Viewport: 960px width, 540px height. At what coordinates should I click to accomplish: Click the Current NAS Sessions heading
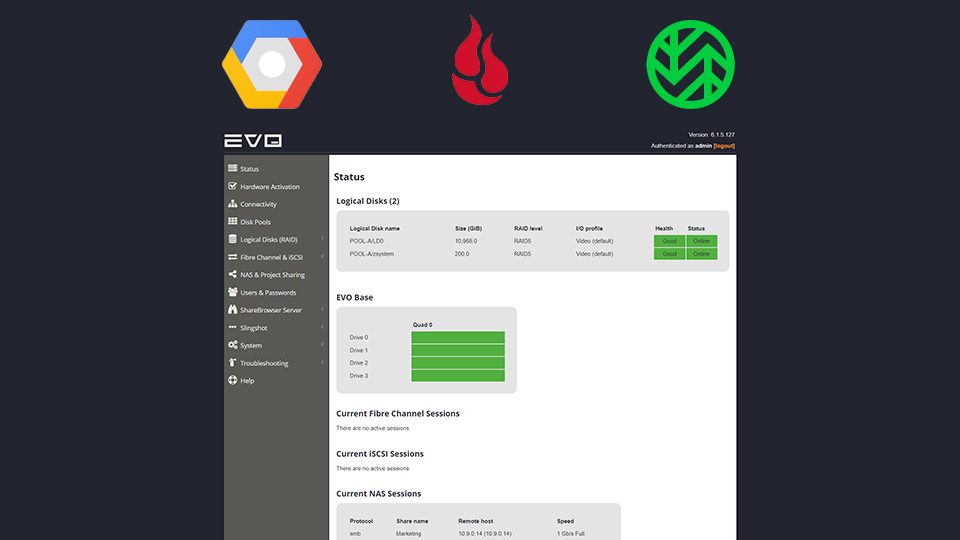click(378, 493)
